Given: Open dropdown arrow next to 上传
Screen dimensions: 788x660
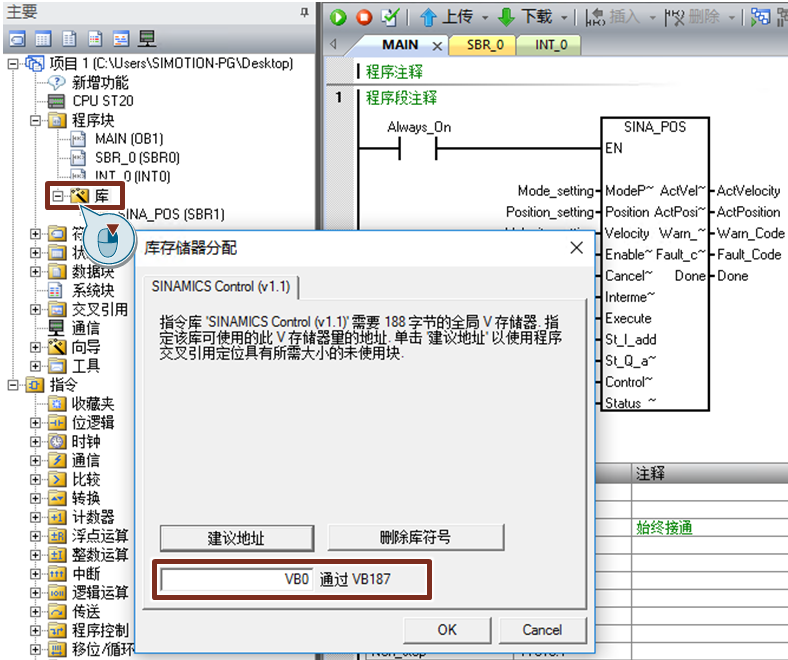Looking at the screenshot, I should point(485,18).
